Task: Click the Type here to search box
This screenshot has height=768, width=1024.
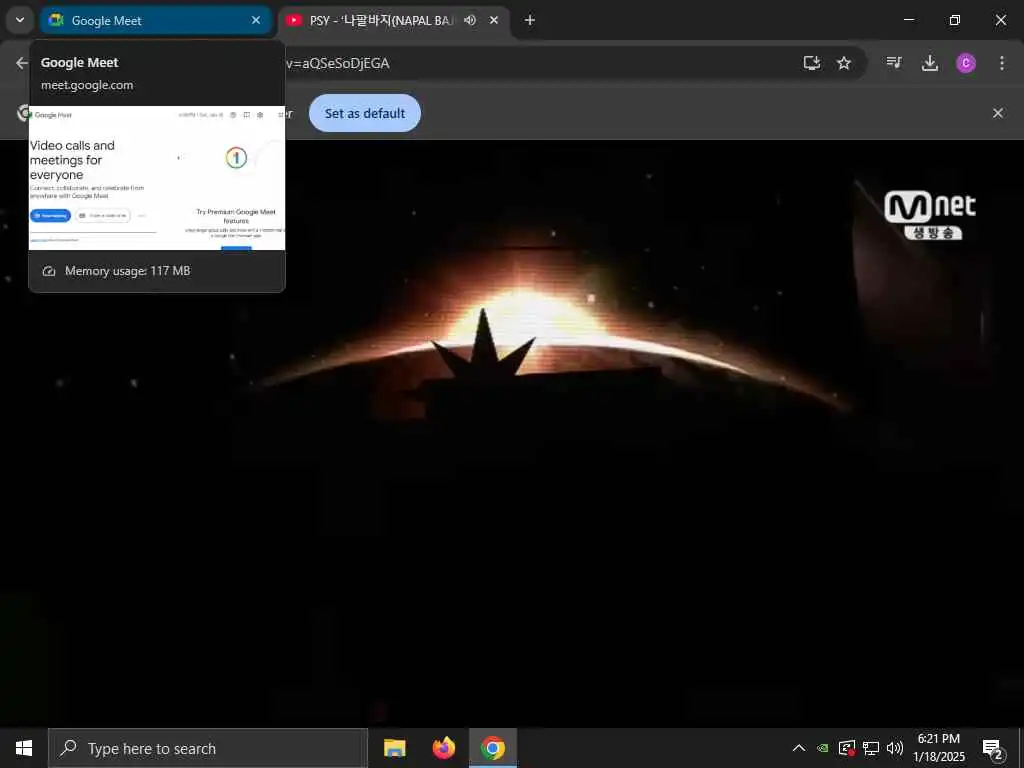Action: point(208,748)
